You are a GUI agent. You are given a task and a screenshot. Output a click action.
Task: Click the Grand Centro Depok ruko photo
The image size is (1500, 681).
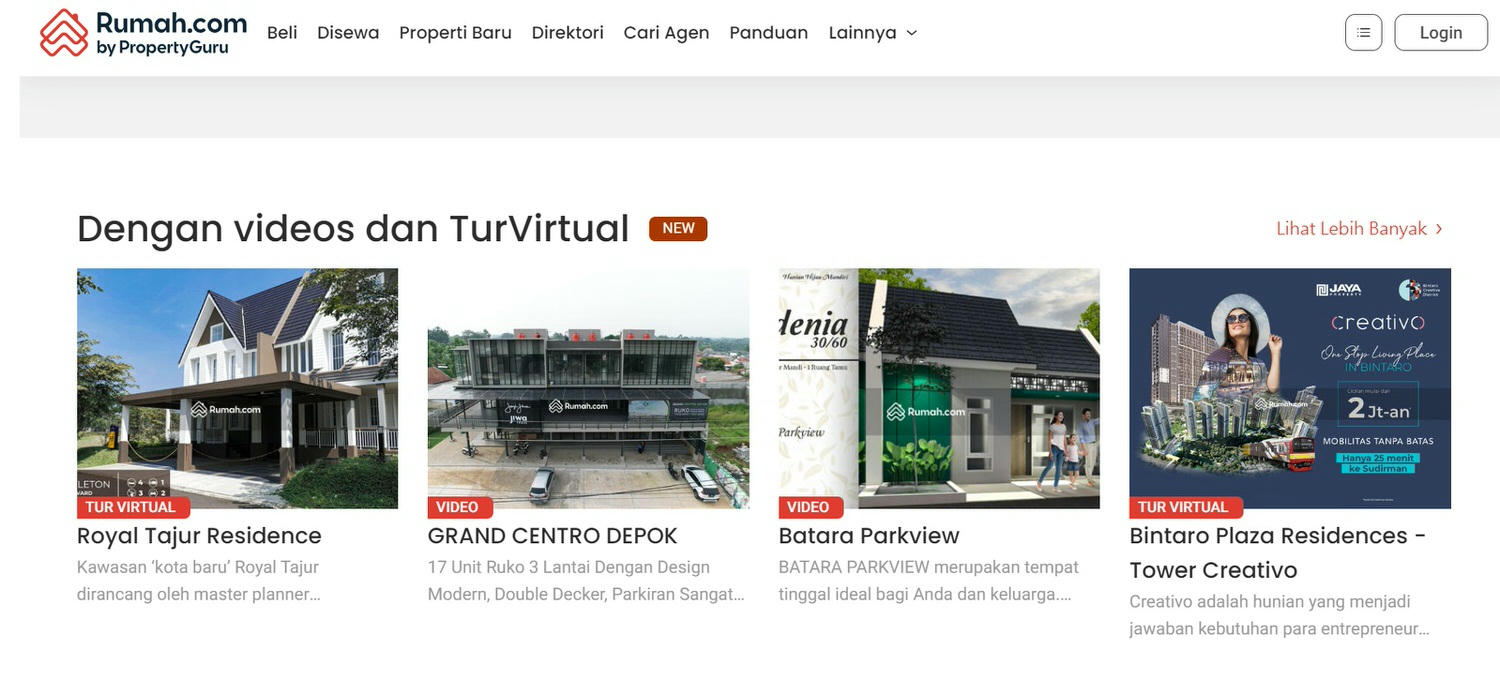pyautogui.click(x=588, y=388)
